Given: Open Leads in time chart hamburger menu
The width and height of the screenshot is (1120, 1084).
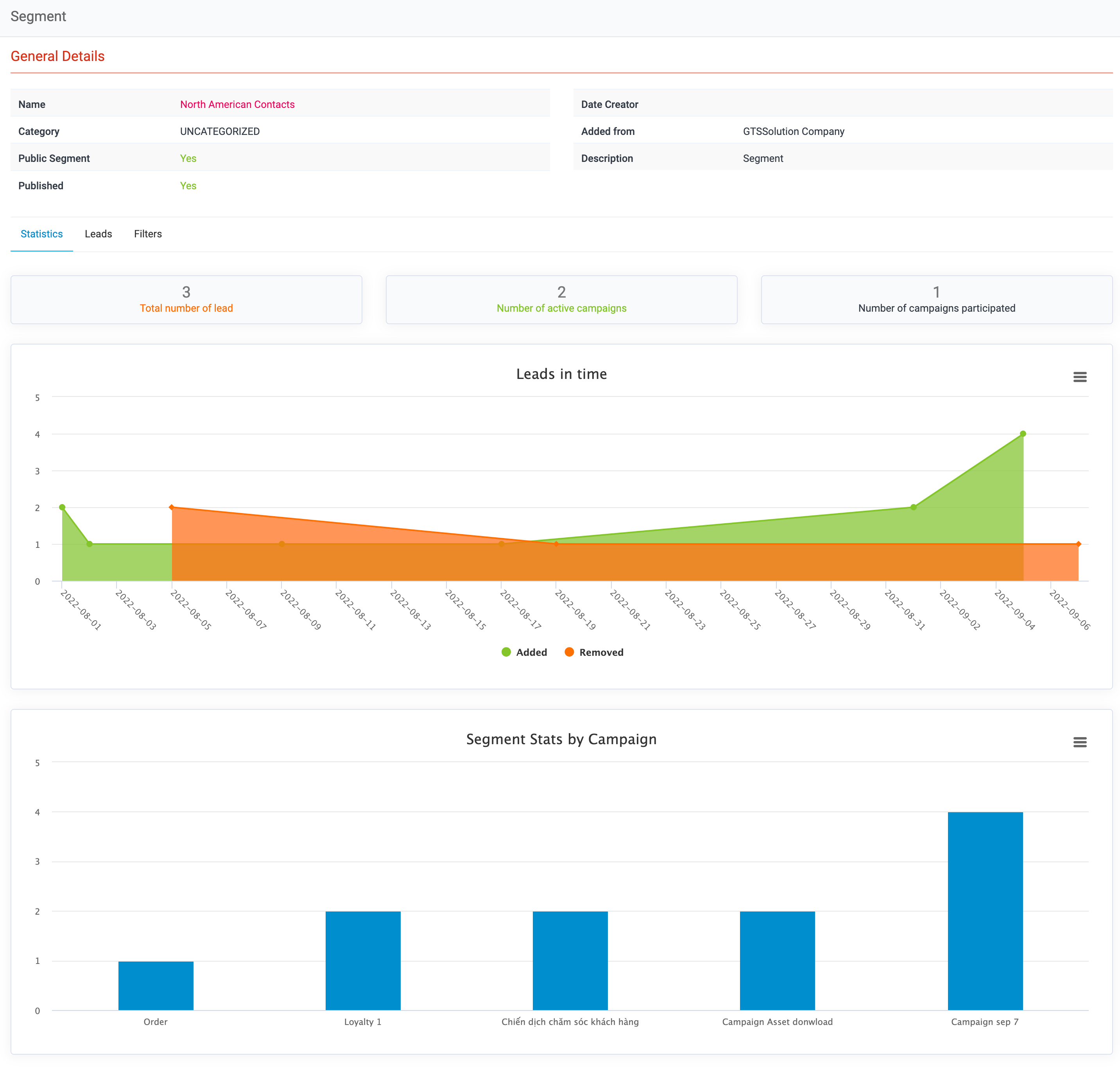Looking at the screenshot, I should pyautogui.click(x=1079, y=377).
